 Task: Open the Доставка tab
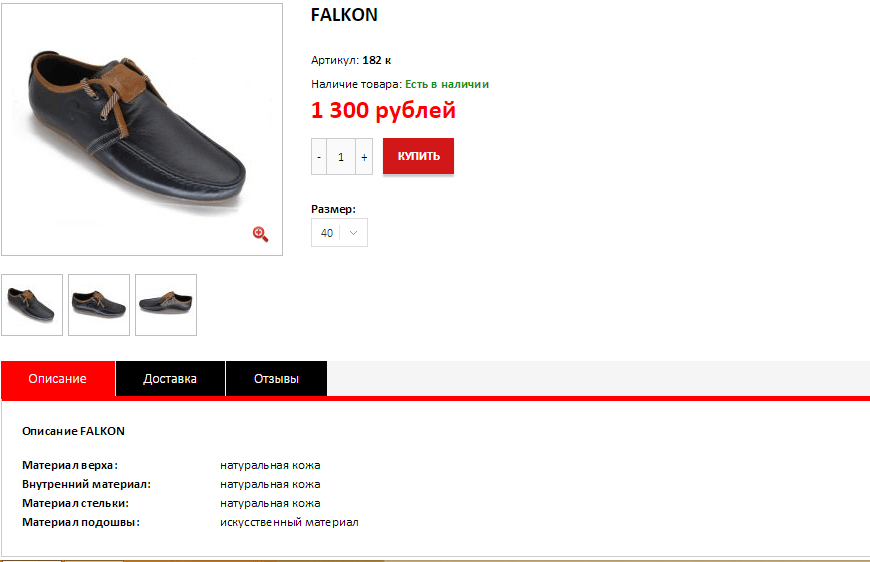[x=170, y=378]
